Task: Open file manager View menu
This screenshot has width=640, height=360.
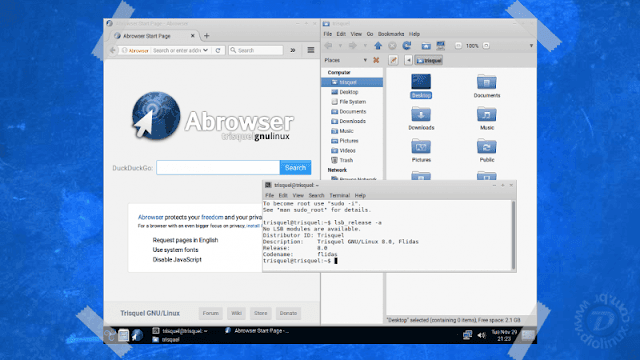Action: coord(356,34)
